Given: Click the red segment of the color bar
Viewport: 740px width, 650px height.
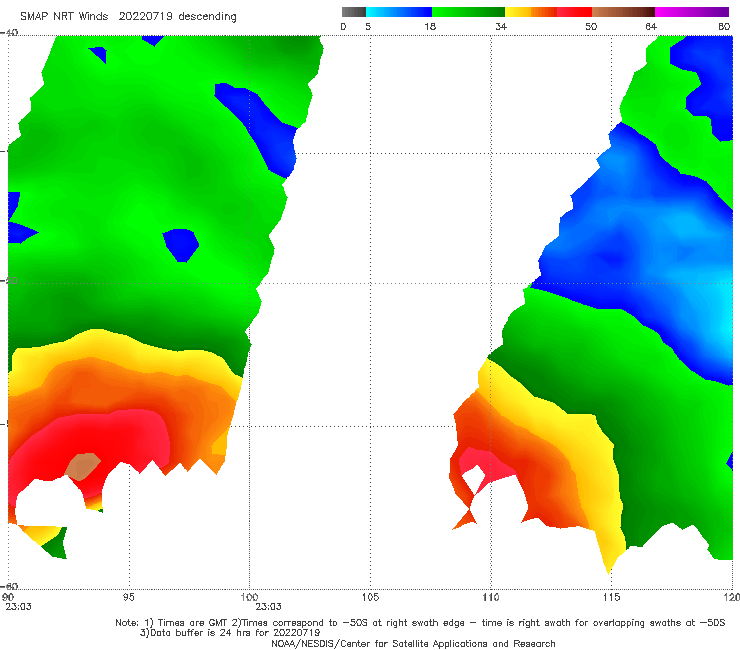Looking at the screenshot, I should [x=574, y=12].
